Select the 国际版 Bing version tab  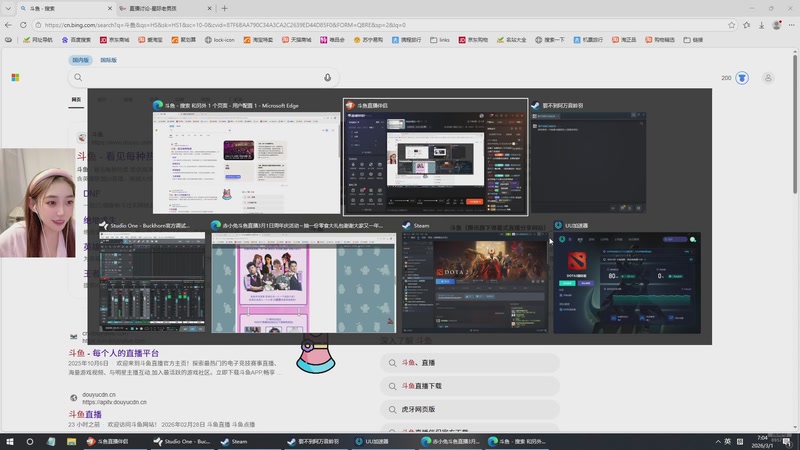[108, 60]
